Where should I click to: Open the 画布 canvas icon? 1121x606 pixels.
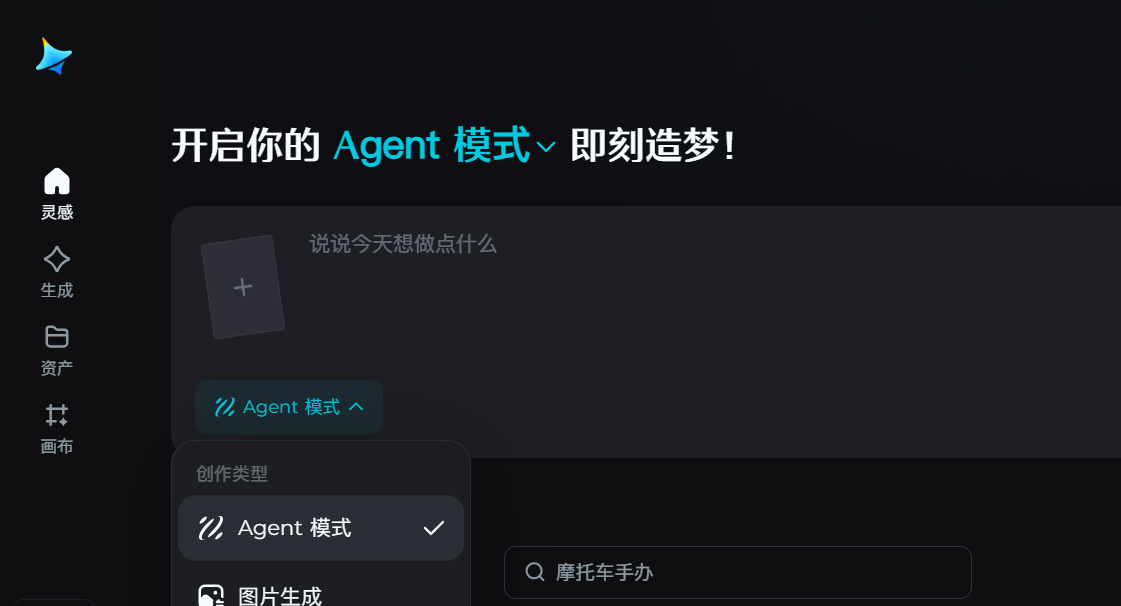click(56, 414)
